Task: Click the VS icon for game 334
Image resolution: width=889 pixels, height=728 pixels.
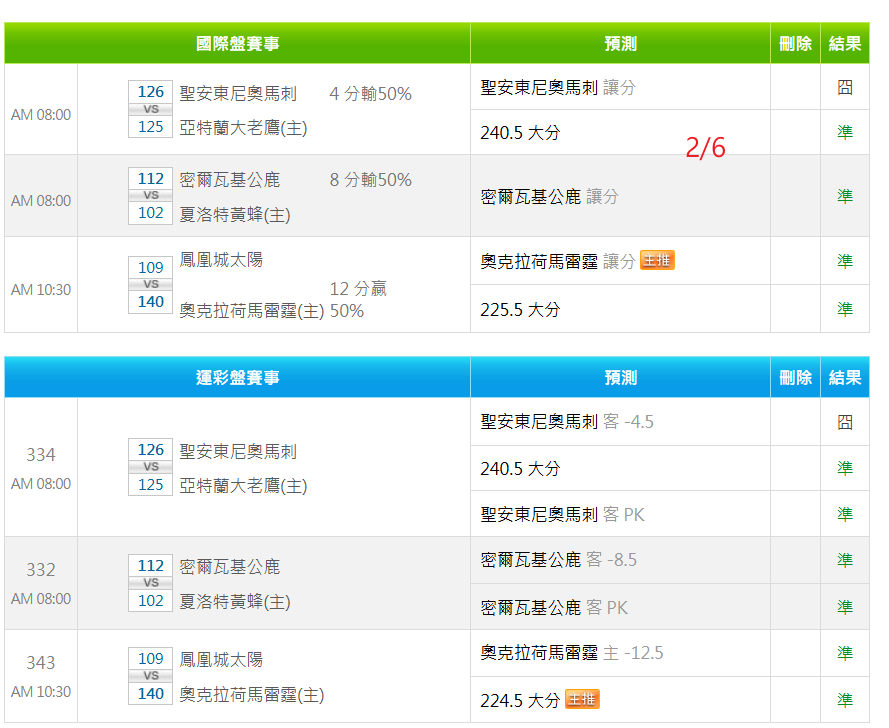Action: click(151, 467)
